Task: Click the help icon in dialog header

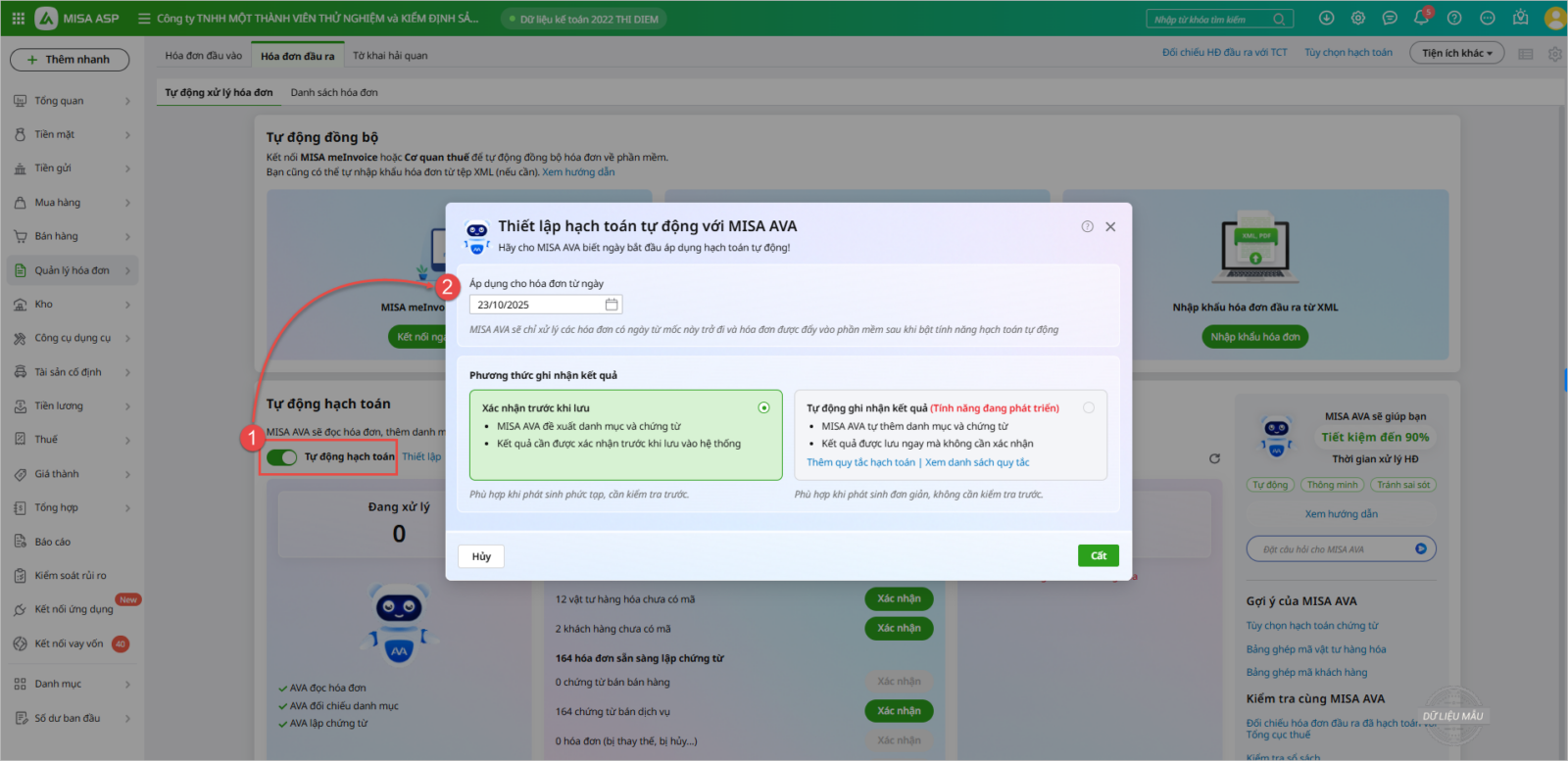Action: [1087, 226]
